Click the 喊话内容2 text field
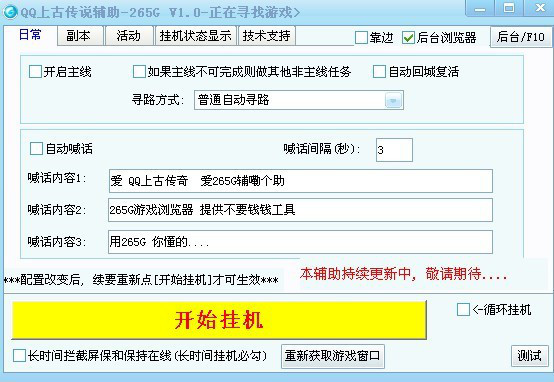This screenshot has width=554, height=382. (300, 210)
